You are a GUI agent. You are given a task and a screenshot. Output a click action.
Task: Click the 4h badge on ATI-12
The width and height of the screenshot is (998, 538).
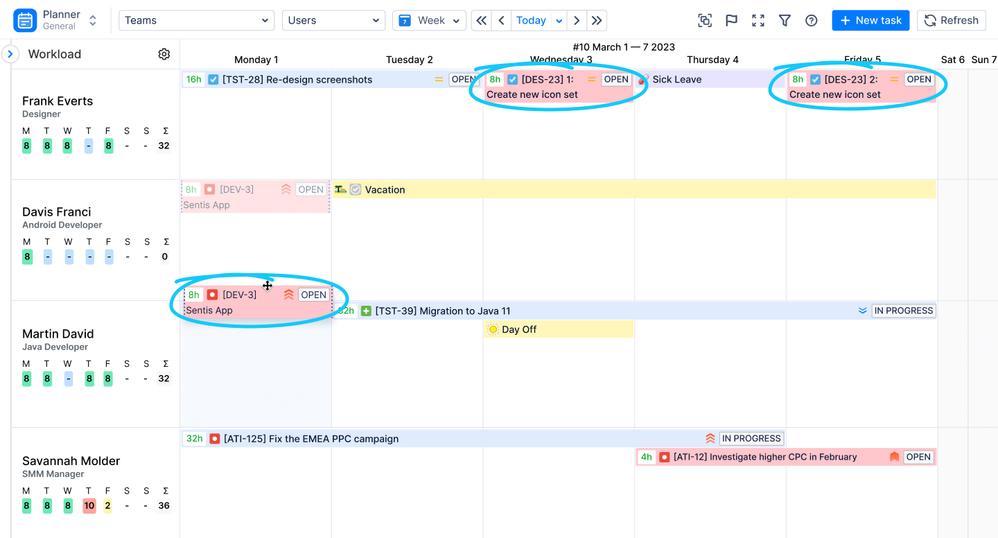(x=646, y=457)
